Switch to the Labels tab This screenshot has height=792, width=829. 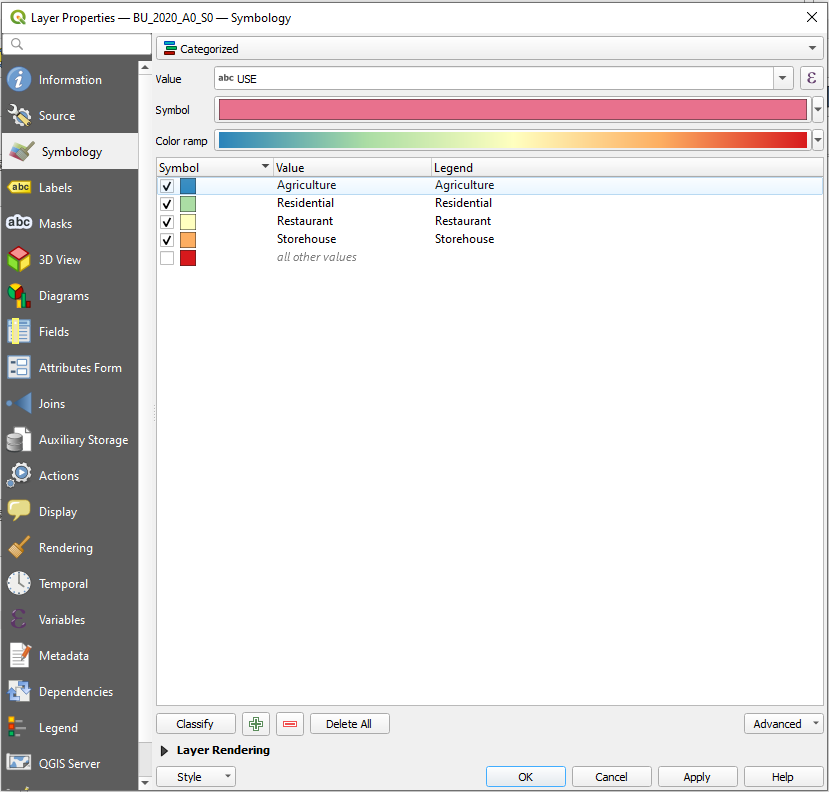point(55,188)
